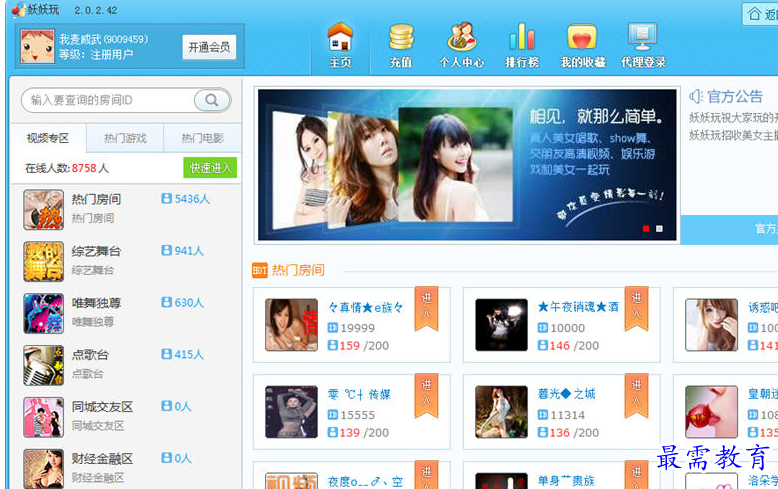Open 代理登录 proxy login monitor icon

643,37
